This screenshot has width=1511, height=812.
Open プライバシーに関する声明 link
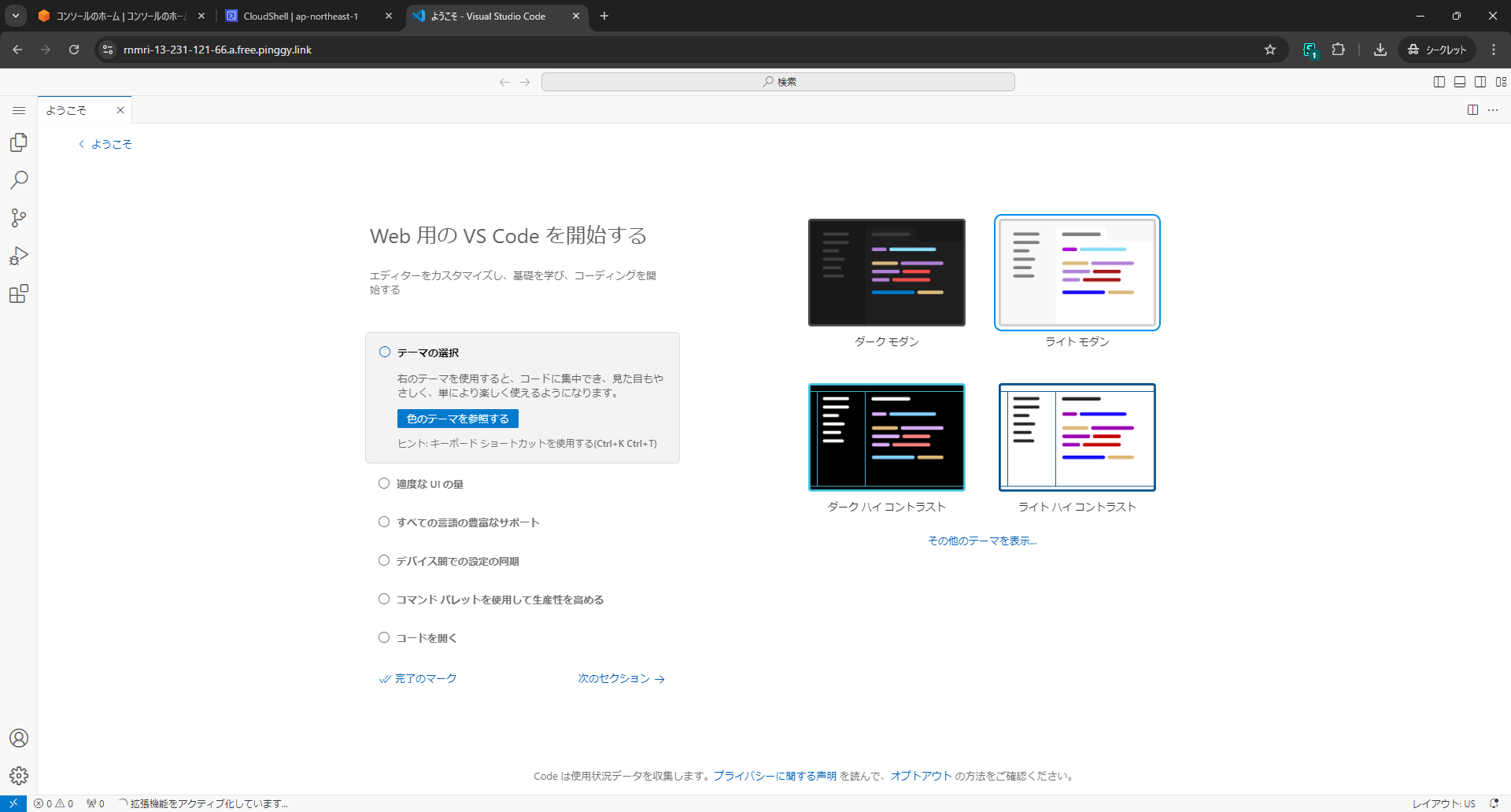(775, 776)
